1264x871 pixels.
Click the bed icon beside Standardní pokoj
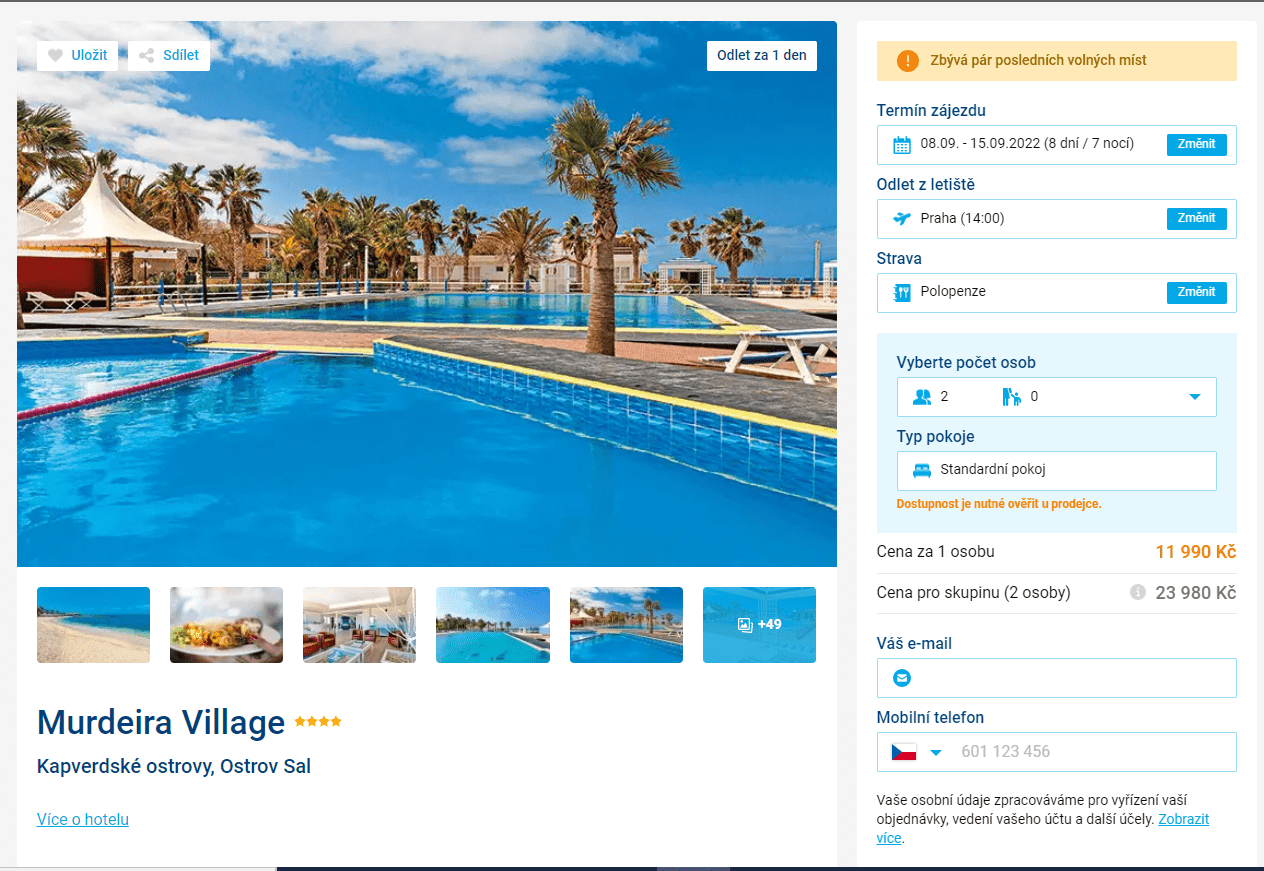tap(922, 470)
